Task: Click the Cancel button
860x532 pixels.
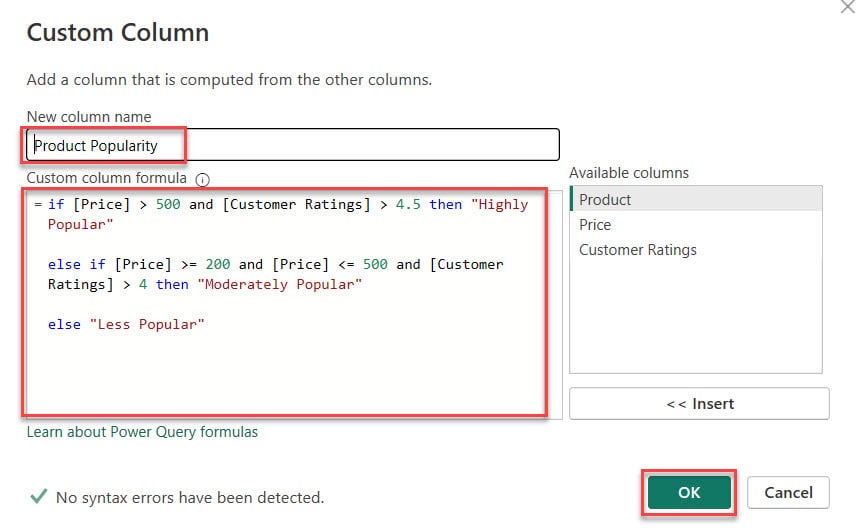Action: tap(788, 493)
